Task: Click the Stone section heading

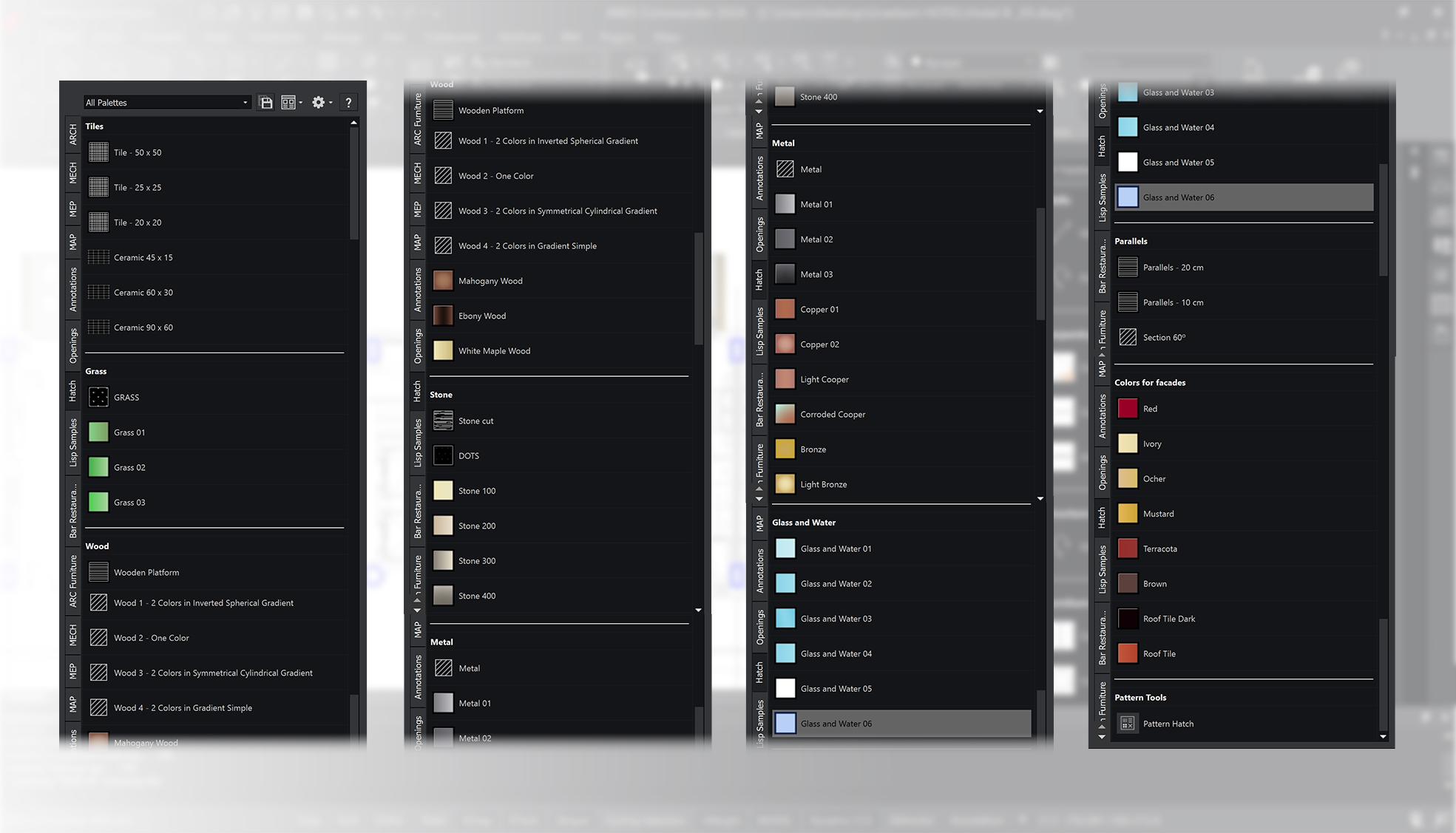Action: (x=441, y=395)
